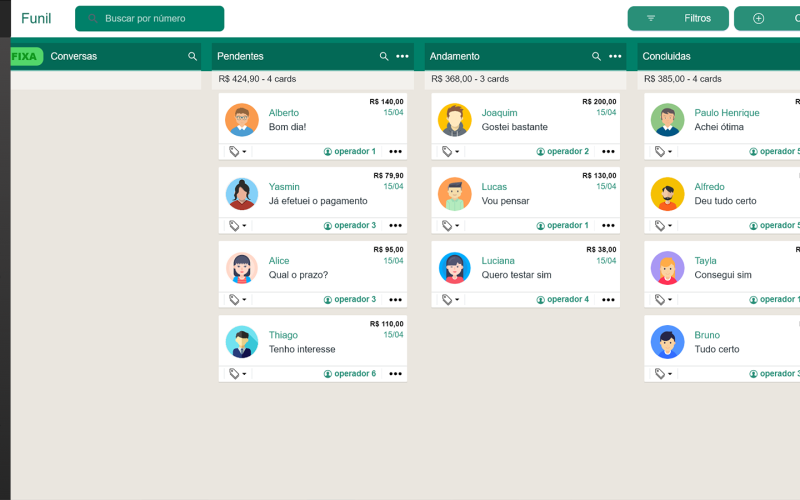Expand tag dropdown on Alberto's card
The image size is (800, 500).
pos(237,152)
